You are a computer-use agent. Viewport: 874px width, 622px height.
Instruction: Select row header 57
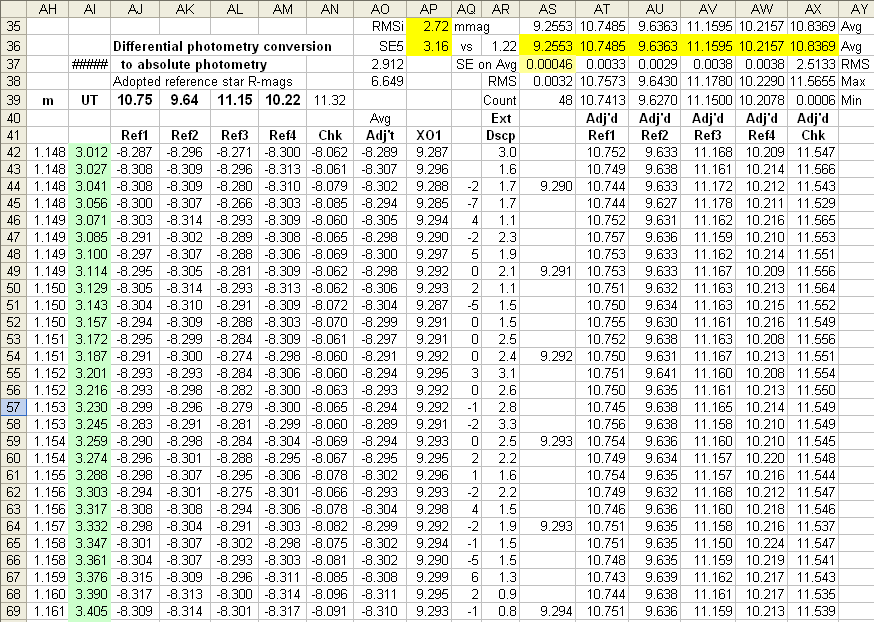pyautogui.click(x=13, y=407)
